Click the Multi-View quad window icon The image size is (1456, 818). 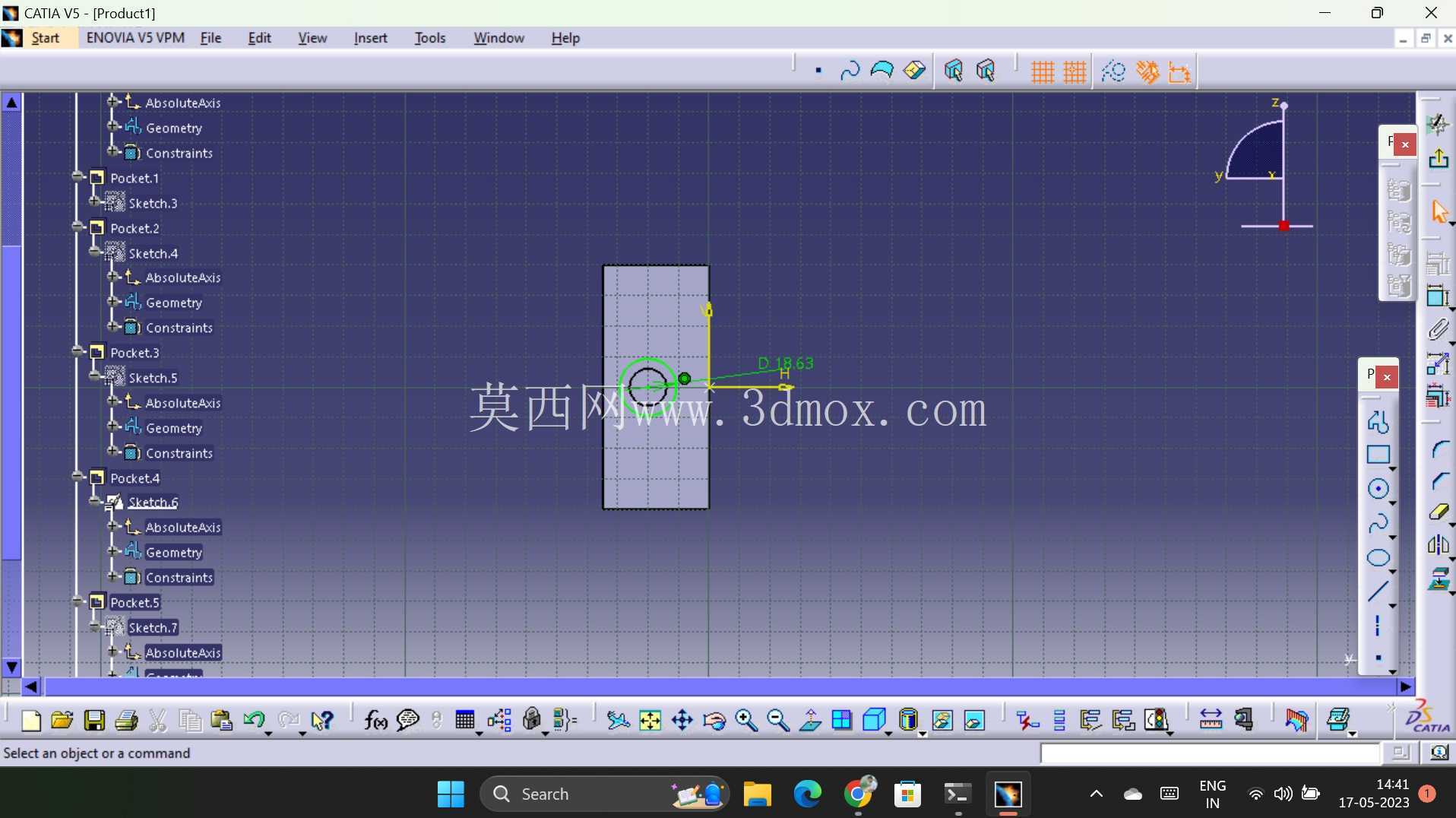842,720
